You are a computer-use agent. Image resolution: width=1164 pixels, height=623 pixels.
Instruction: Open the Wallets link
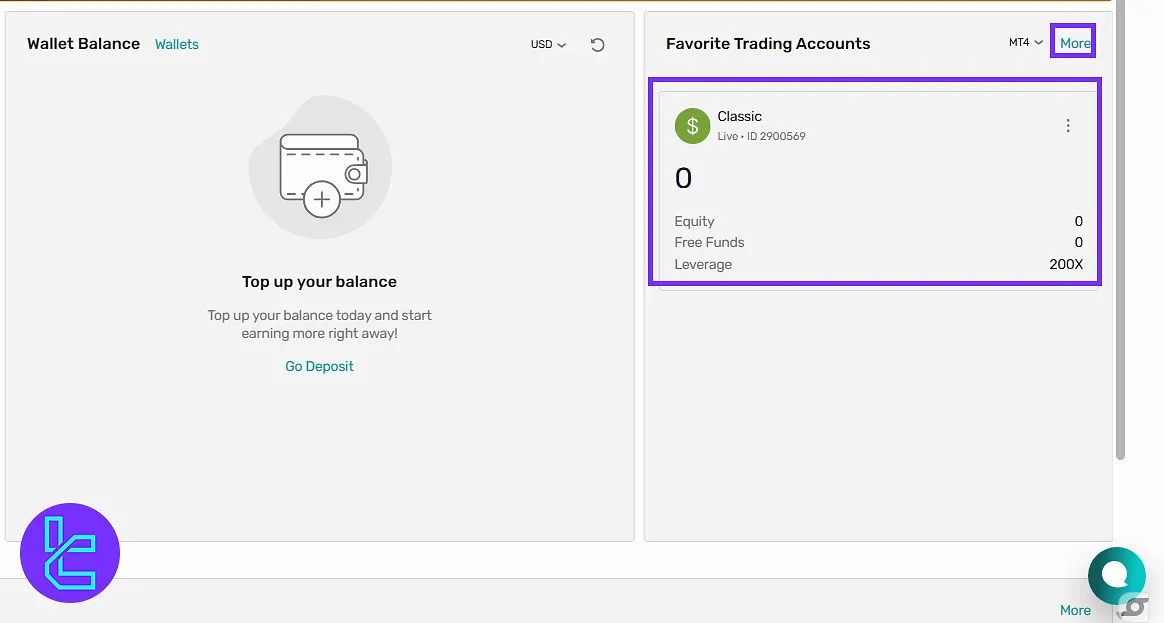point(177,45)
